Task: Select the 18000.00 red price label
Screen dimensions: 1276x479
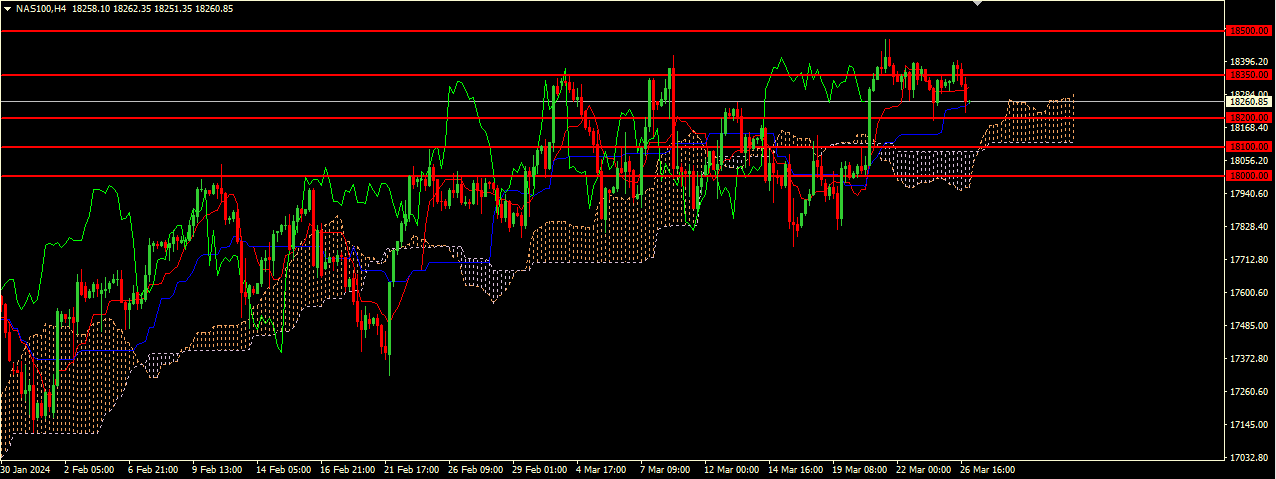Action: (1249, 176)
